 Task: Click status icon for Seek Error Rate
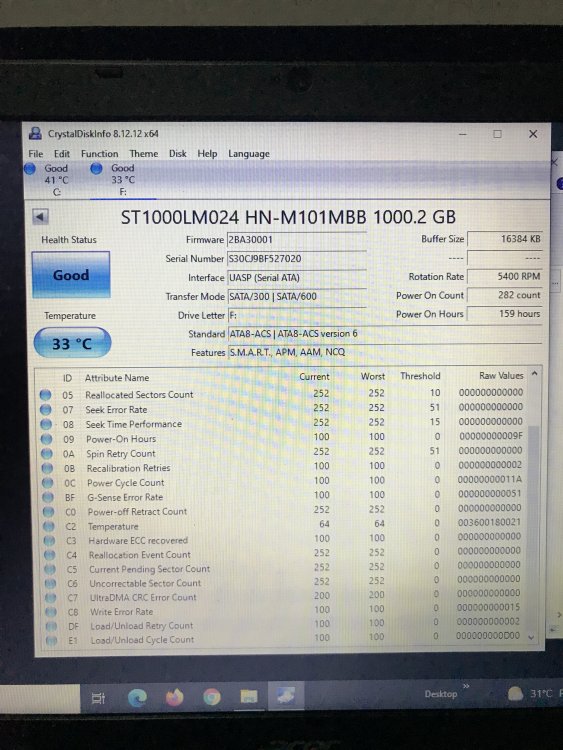pyautogui.click(x=46, y=409)
